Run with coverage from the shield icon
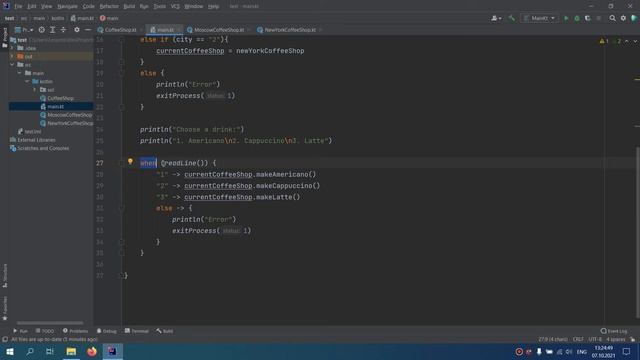 pyautogui.click(x=588, y=18)
